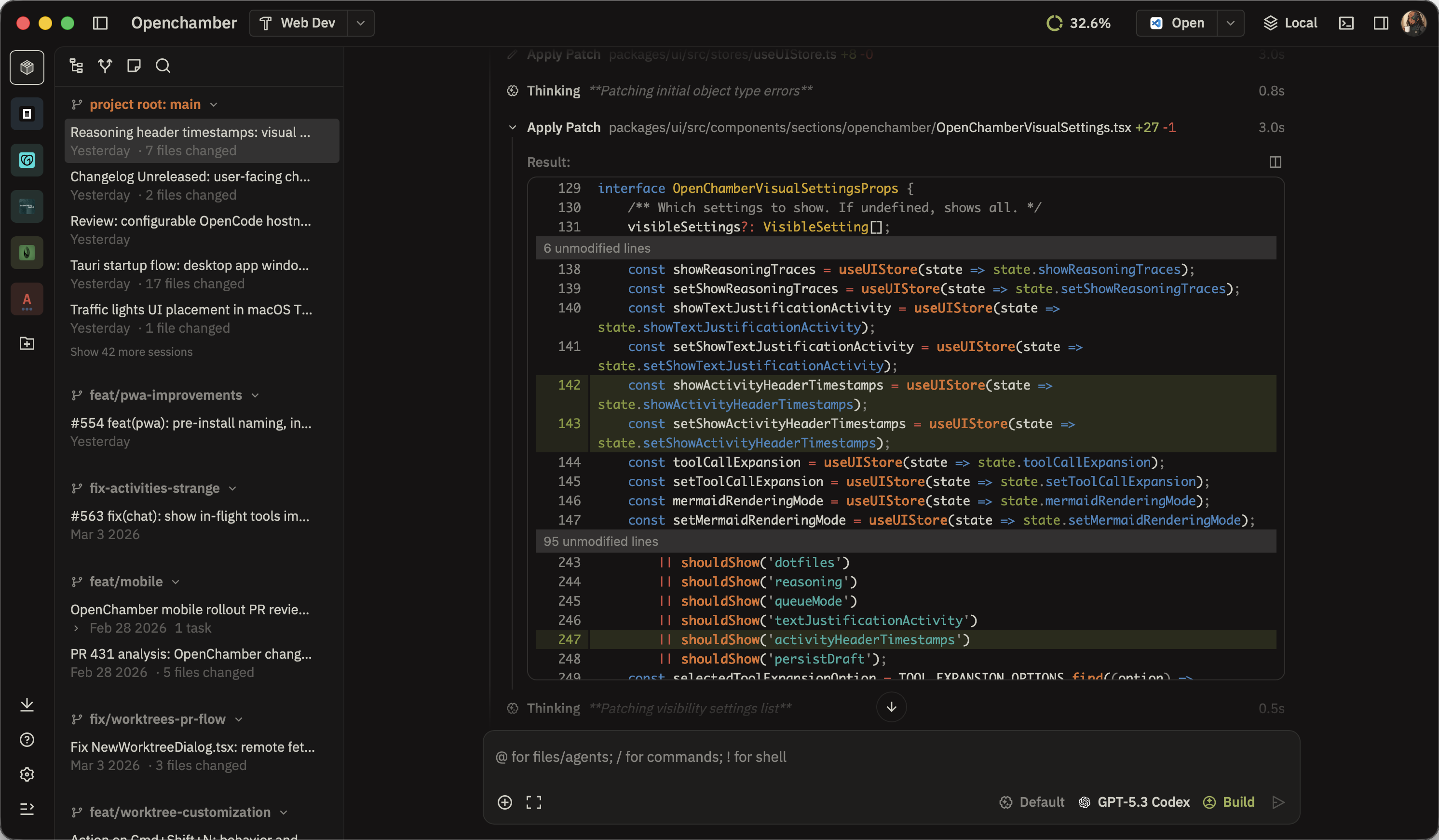Collapse the Apply Patch OpenChamberVisualSettings.tsx row
The image size is (1439, 840).
(x=512, y=127)
